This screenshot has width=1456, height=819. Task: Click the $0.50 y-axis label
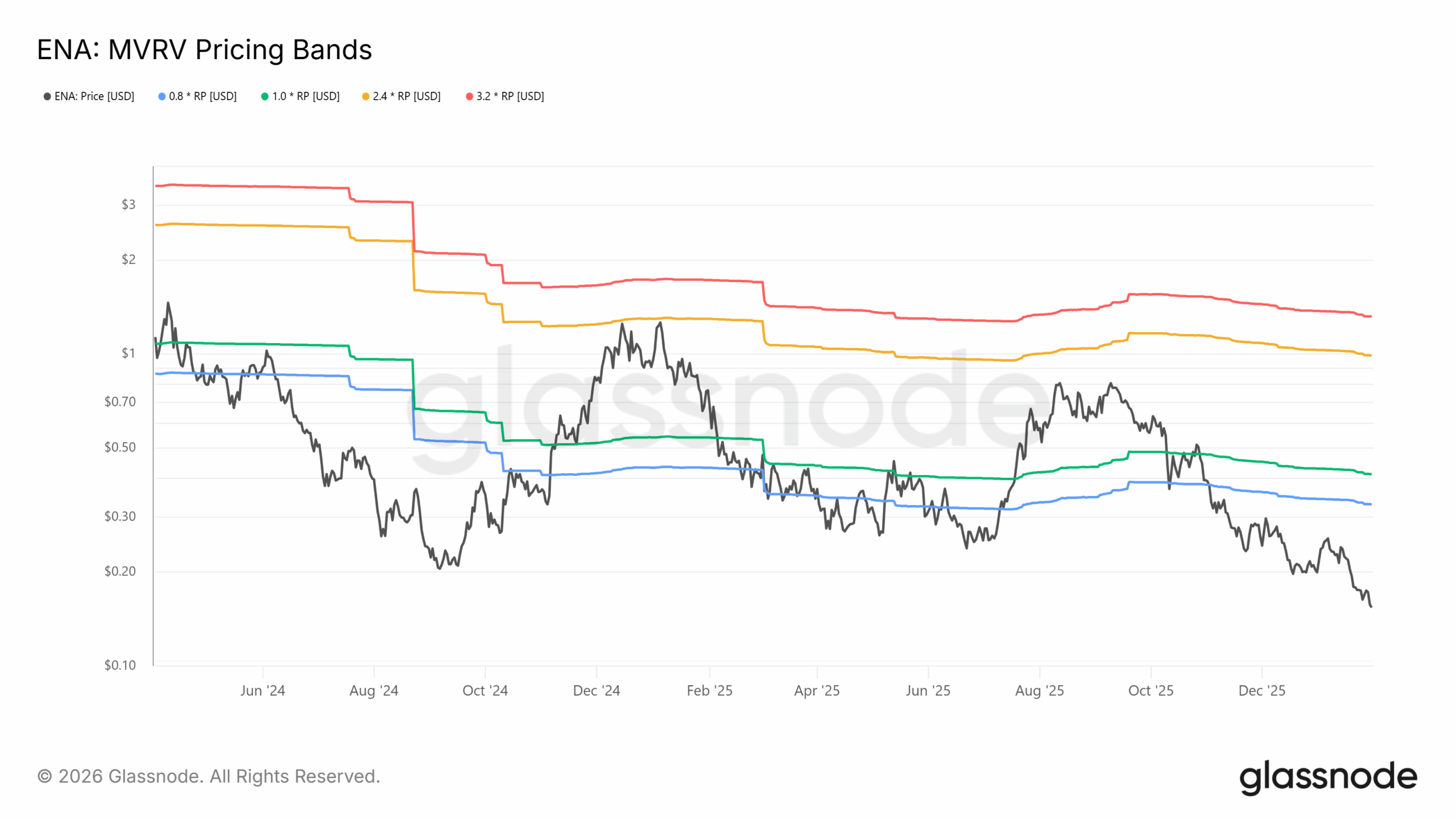click(x=120, y=448)
